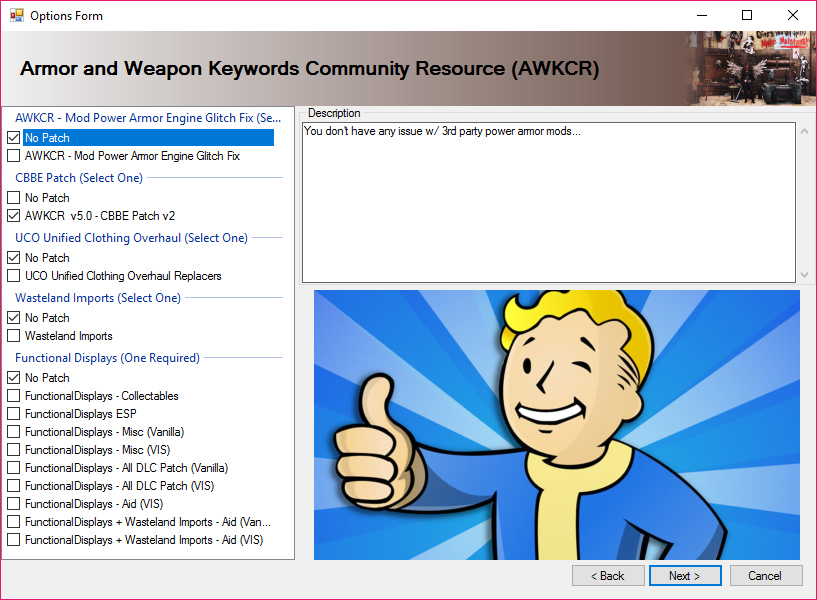The height and width of the screenshot is (600, 817).
Task: Check FunctionalDisplays + Wasteland Imports - Aid (Vanilla)
Action: (x=14, y=522)
